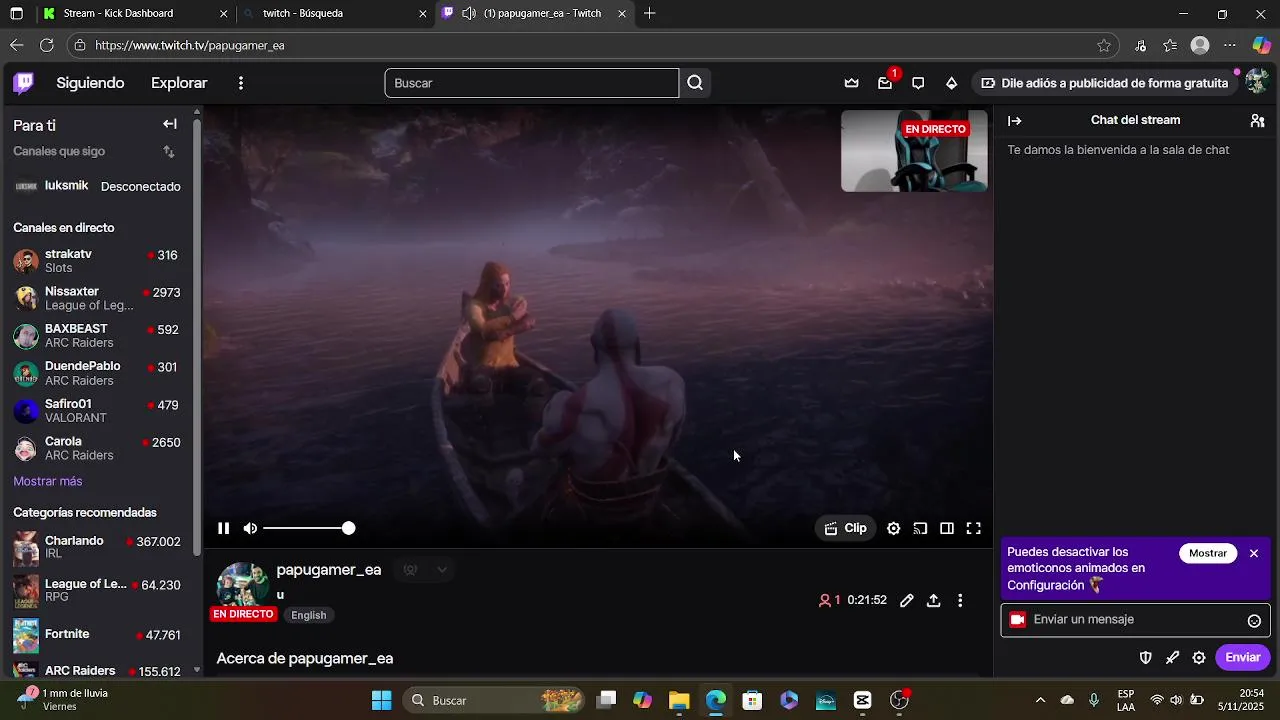Open the DuendePablo channel

tap(98, 373)
